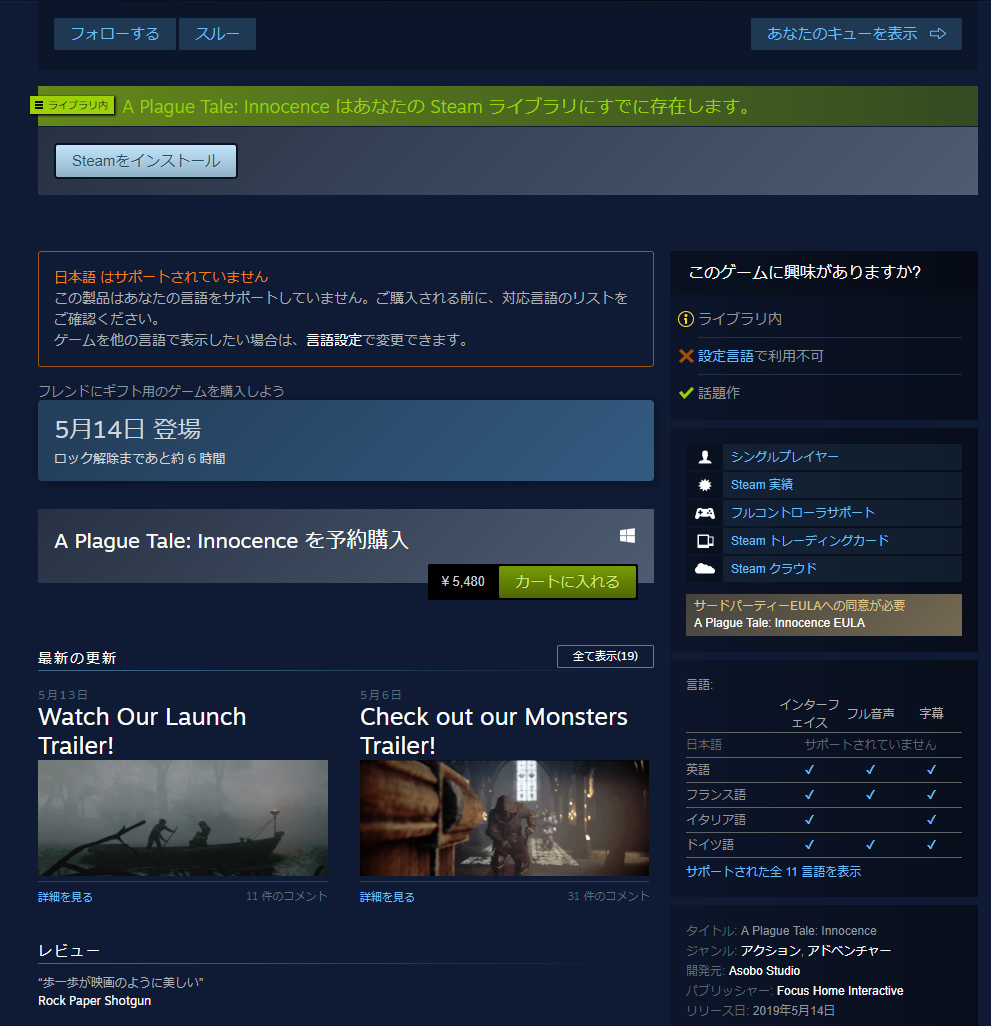Click the イタリア語 language row label

coord(716,820)
